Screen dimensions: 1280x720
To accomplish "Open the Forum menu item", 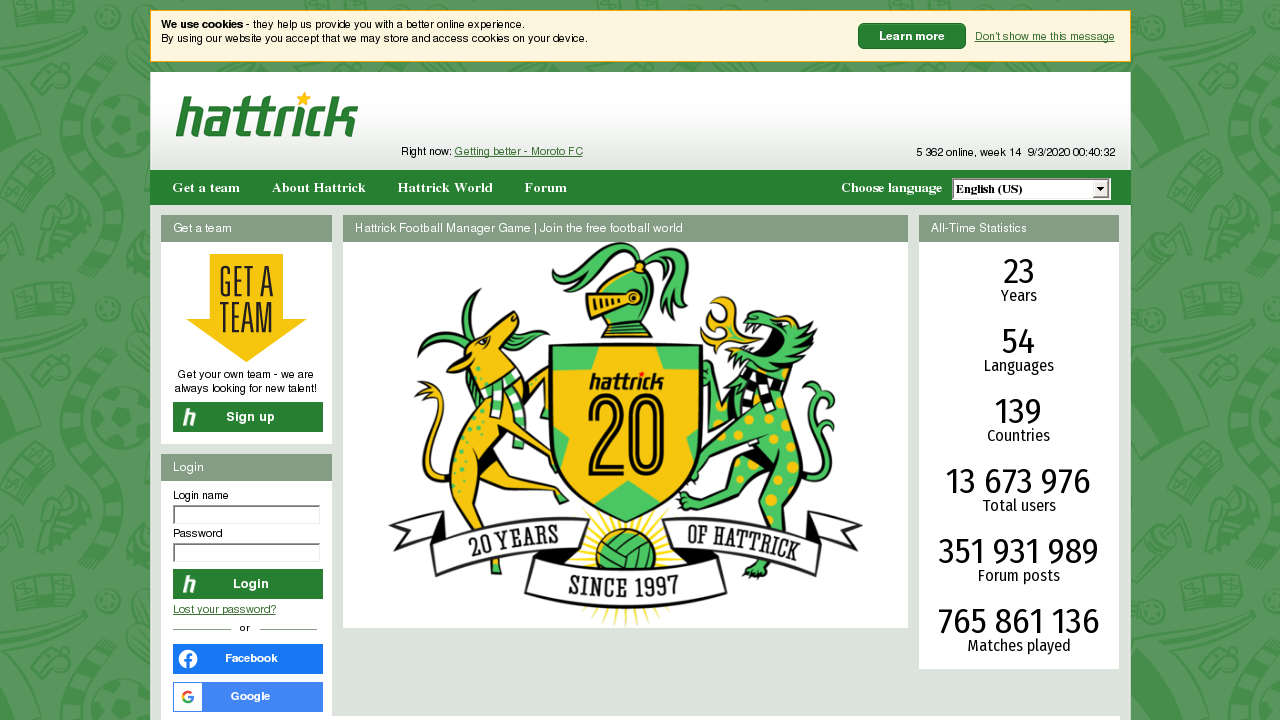I will point(545,188).
